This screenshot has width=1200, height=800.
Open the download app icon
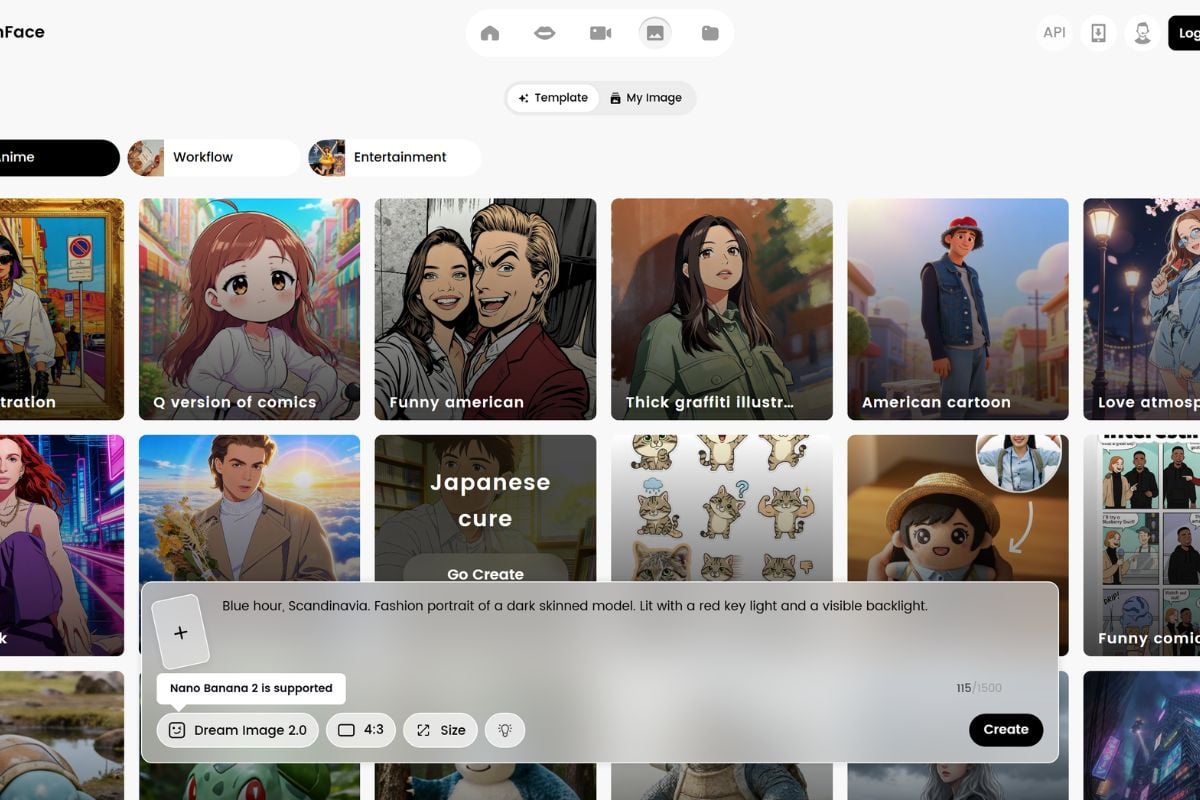pos(1098,33)
